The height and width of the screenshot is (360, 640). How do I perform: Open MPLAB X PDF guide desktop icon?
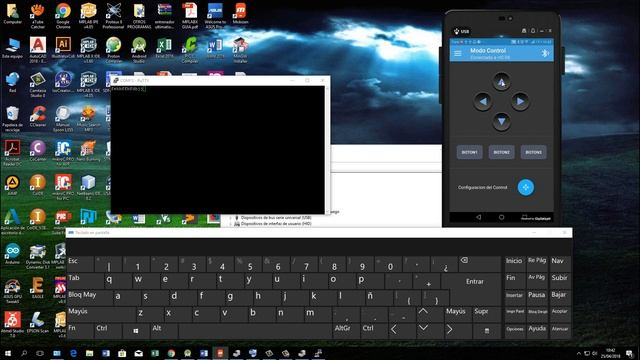click(189, 16)
